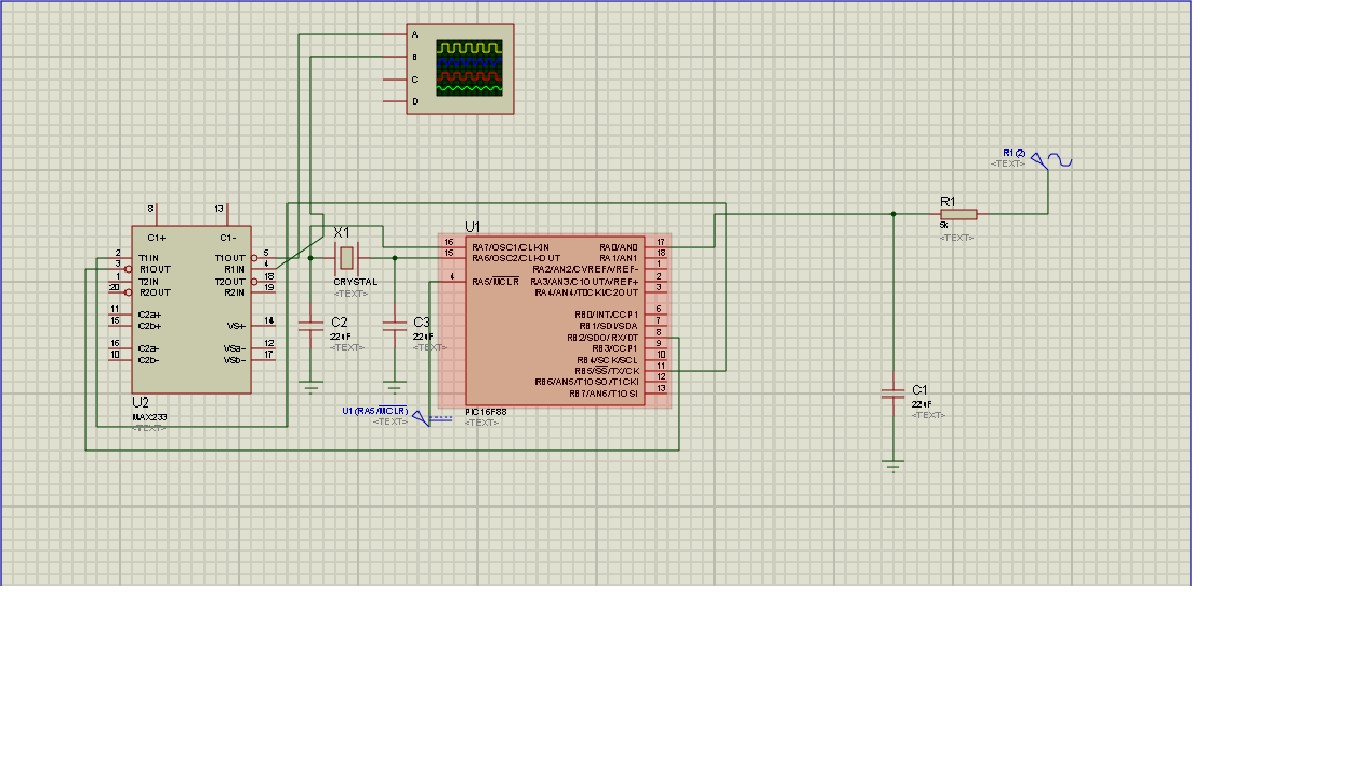Click the RA0/AN0 pin 17 on PIC
Screen dimensions: 1360x768
[657, 246]
